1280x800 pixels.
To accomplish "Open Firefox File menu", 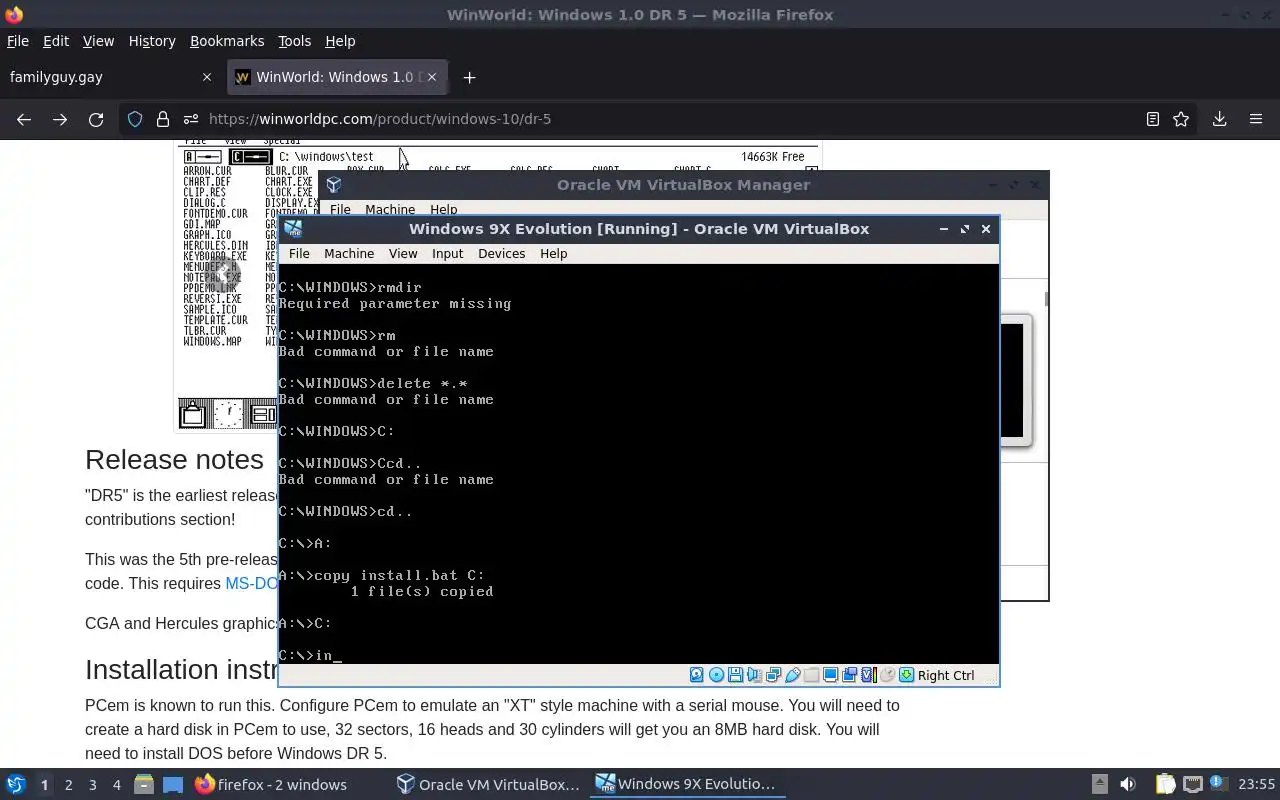I will [x=18, y=41].
